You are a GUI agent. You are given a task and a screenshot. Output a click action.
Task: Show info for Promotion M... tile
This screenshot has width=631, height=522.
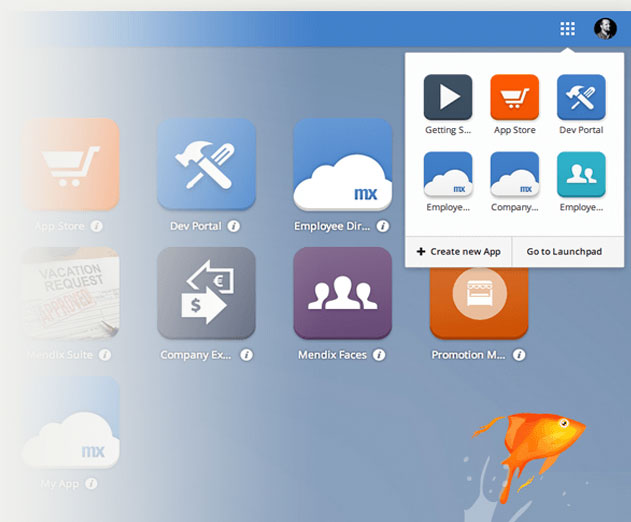coord(519,355)
